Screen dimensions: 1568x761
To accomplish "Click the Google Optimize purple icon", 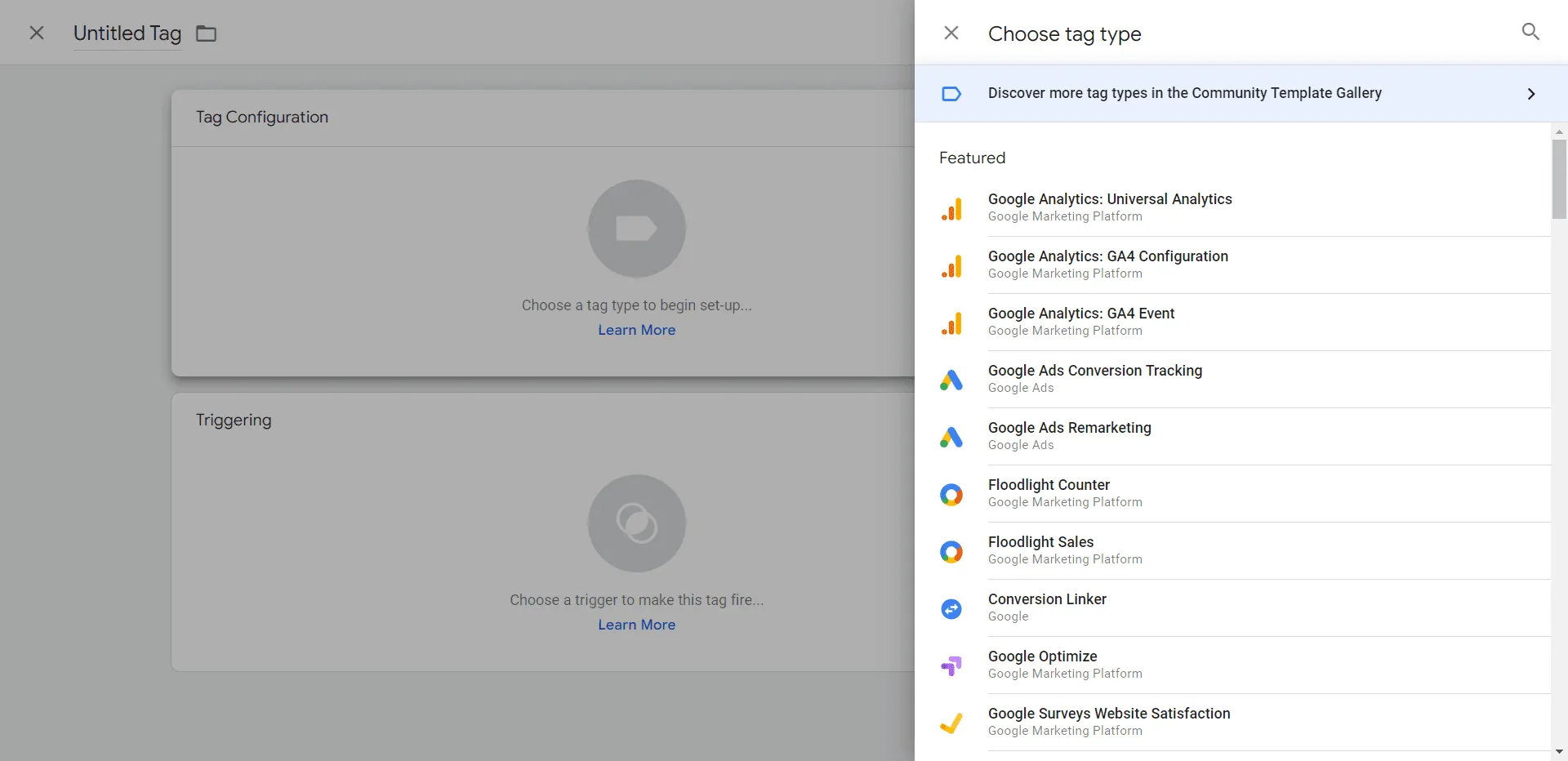I will [951, 665].
